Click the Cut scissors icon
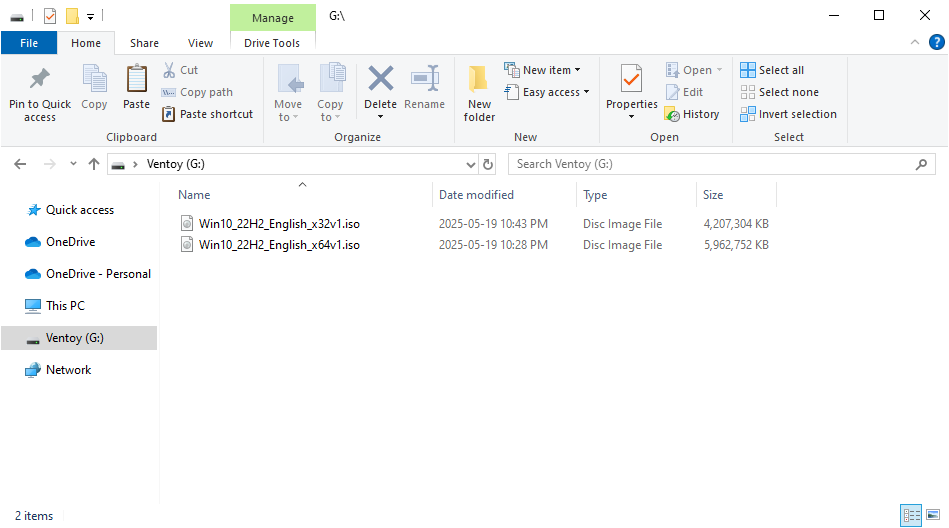This screenshot has width=949, height=528. tap(169, 70)
